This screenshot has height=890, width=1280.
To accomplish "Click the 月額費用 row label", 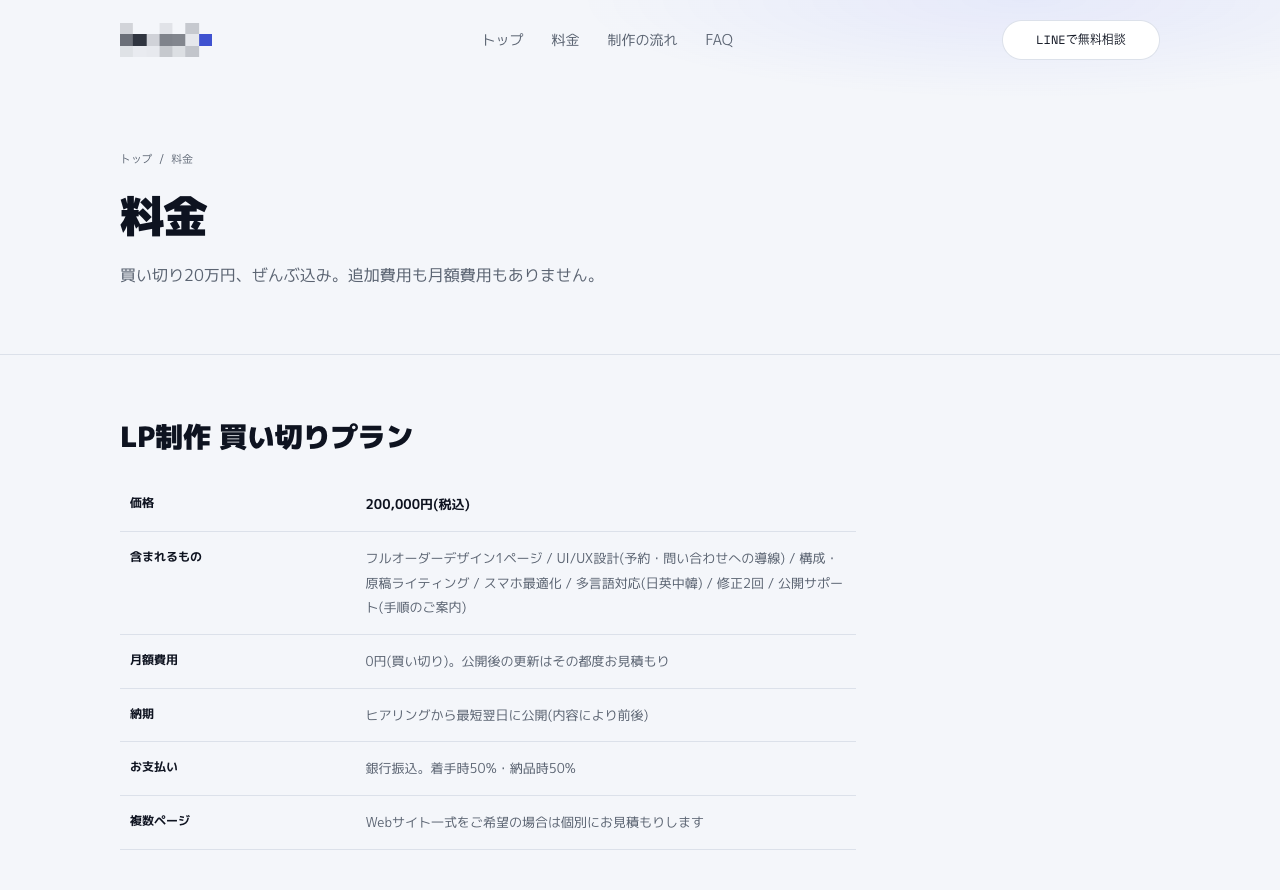I will pos(154,660).
